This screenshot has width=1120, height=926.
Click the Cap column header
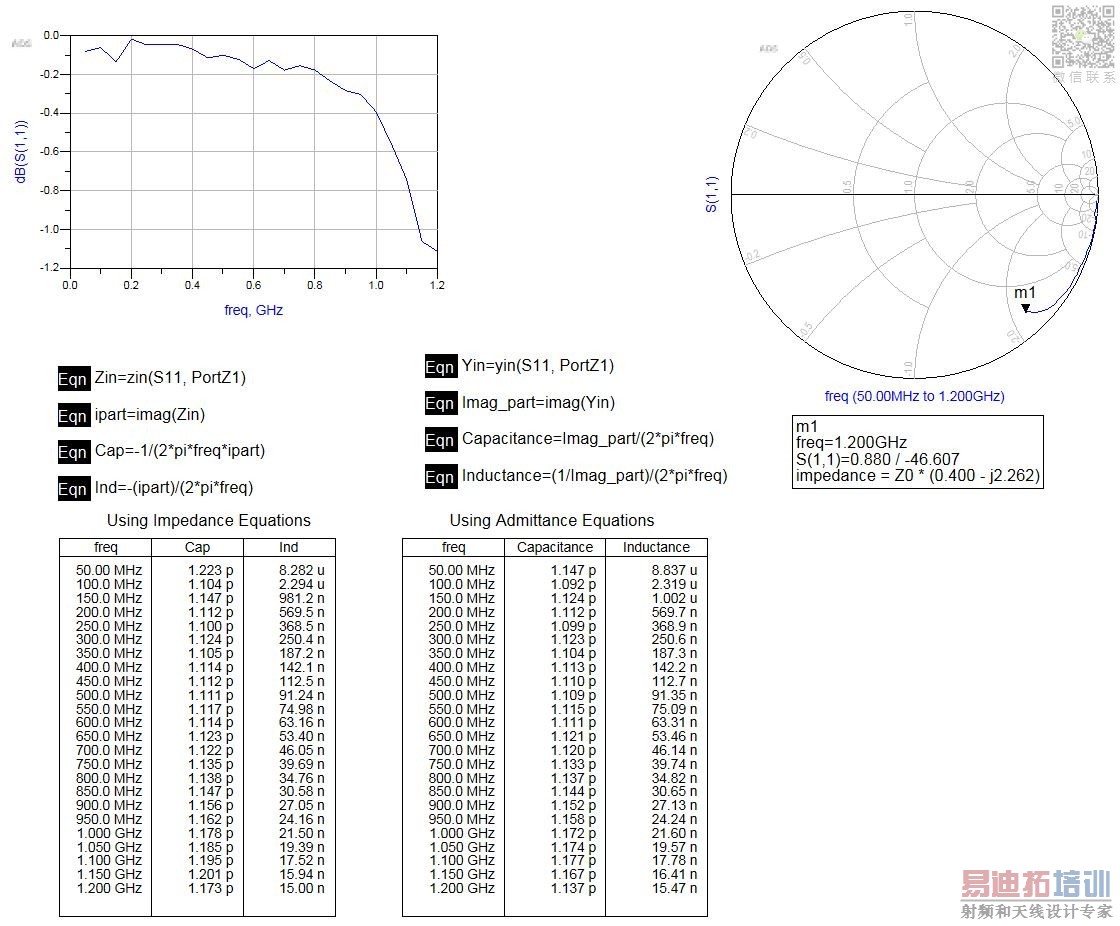pyautogui.click(x=197, y=547)
